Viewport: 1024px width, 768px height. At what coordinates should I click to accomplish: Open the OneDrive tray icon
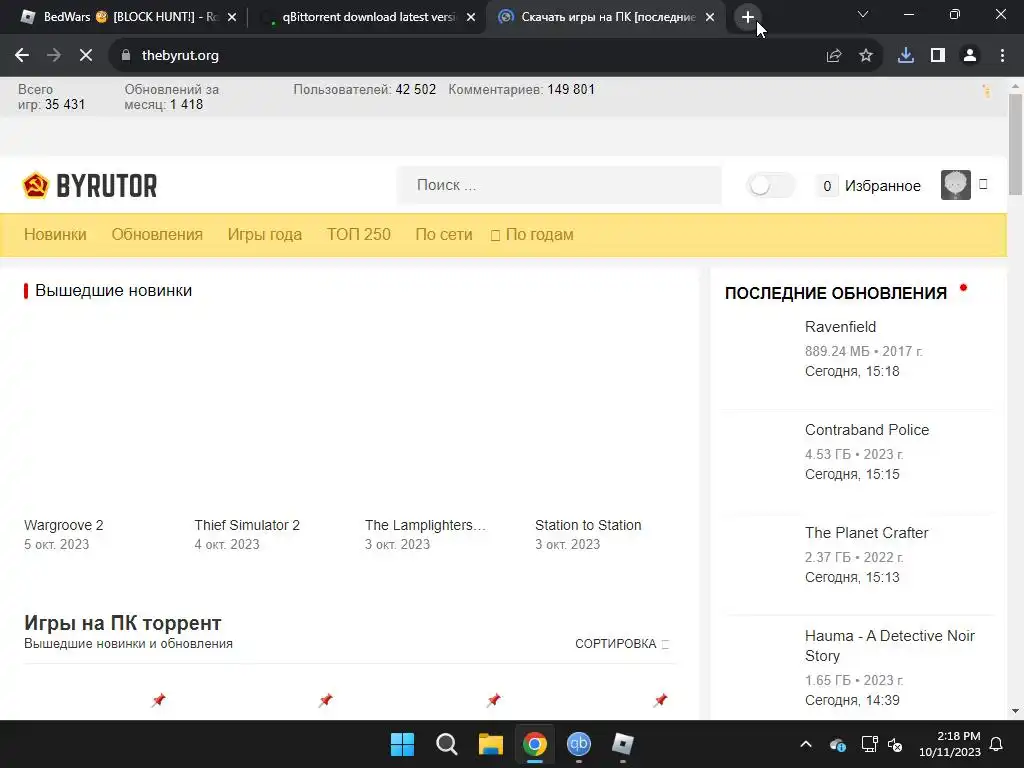click(x=838, y=744)
